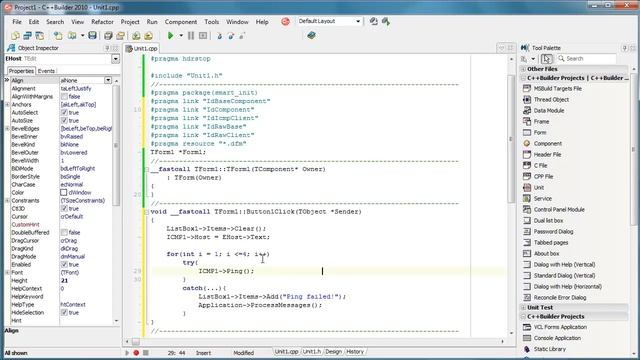Collapse the Button1Click function fold marker
This screenshot has height=360, width=640.
(x=146, y=212)
